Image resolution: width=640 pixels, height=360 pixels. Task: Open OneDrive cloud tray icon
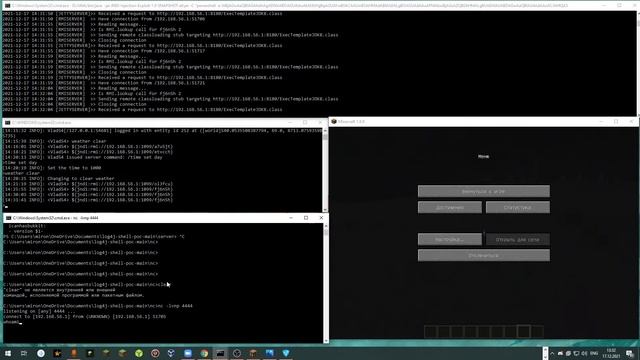(560, 353)
